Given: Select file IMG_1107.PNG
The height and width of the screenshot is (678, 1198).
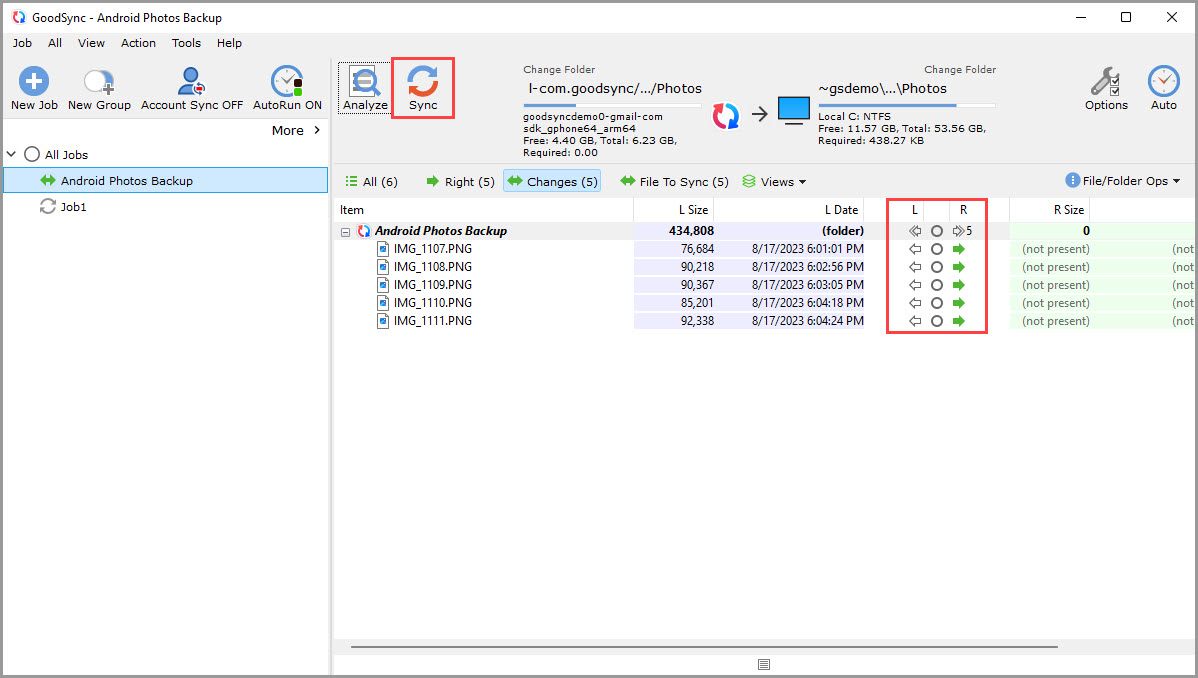Looking at the screenshot, I should (x=432, y=248).
